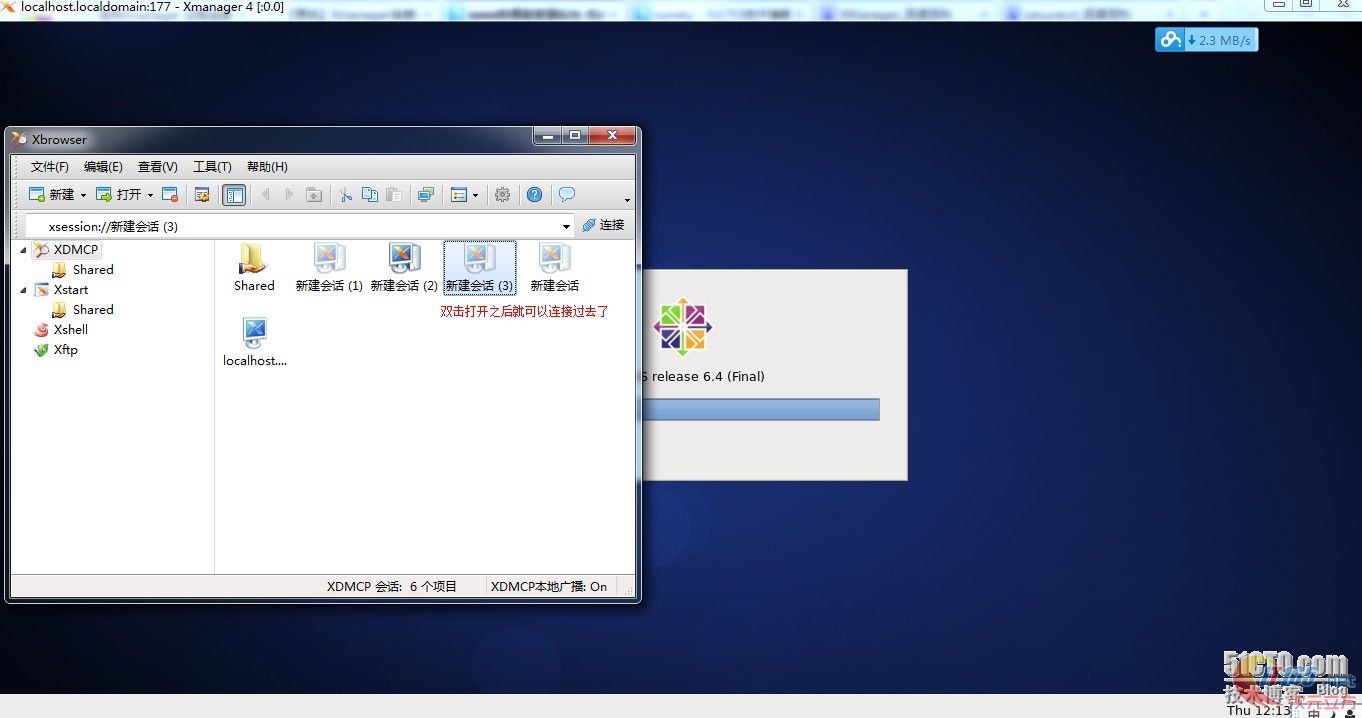
Task: Select the 新建会话 (2) session icon
Action: 404,267
